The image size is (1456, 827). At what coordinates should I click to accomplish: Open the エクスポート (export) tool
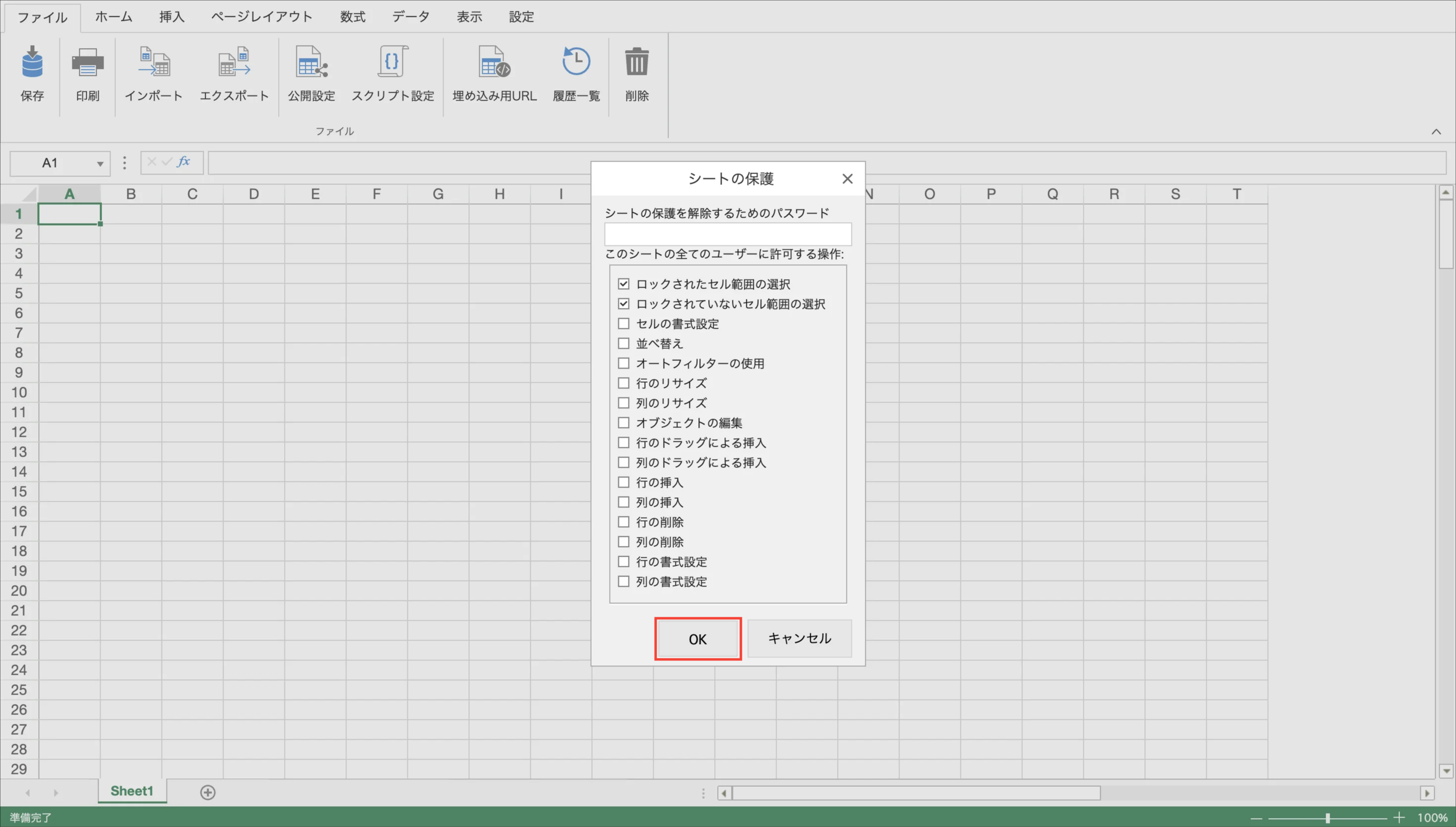point(234,62)
